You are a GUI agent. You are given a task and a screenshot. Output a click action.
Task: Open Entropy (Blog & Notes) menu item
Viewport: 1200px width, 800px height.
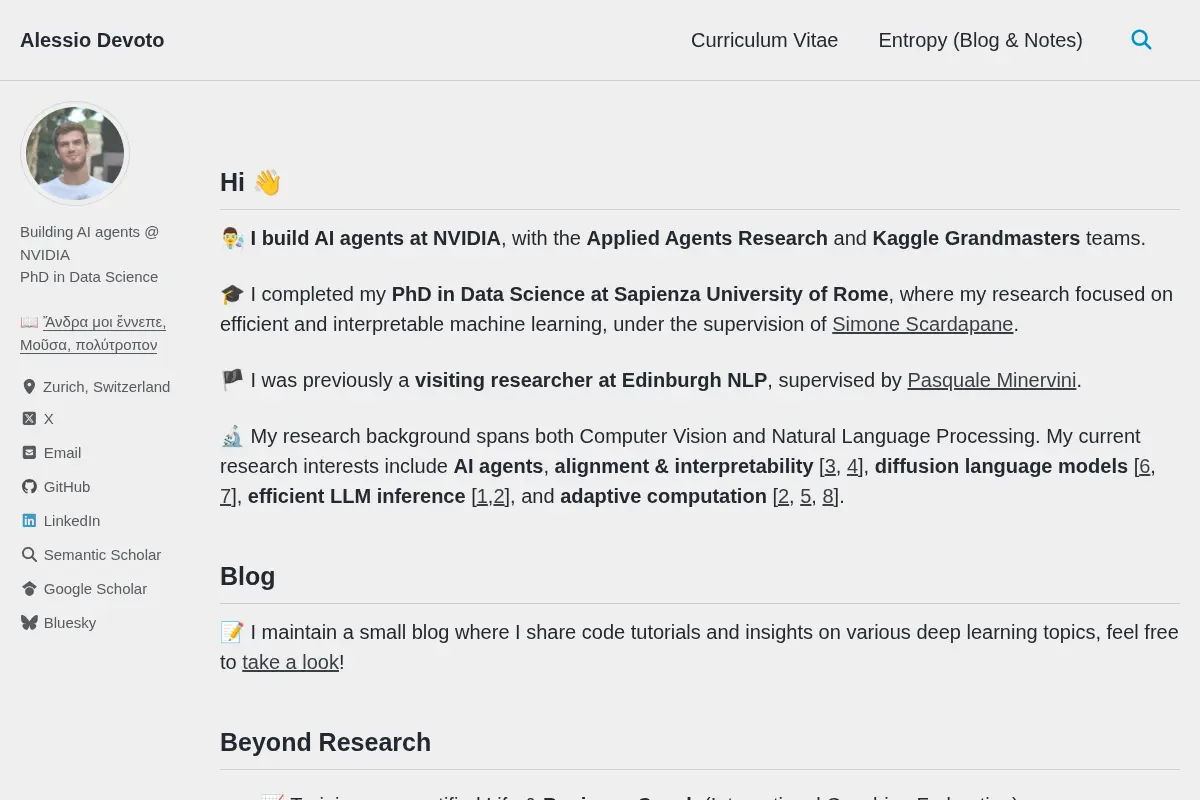pyautogui.click(x=980, y=40)
